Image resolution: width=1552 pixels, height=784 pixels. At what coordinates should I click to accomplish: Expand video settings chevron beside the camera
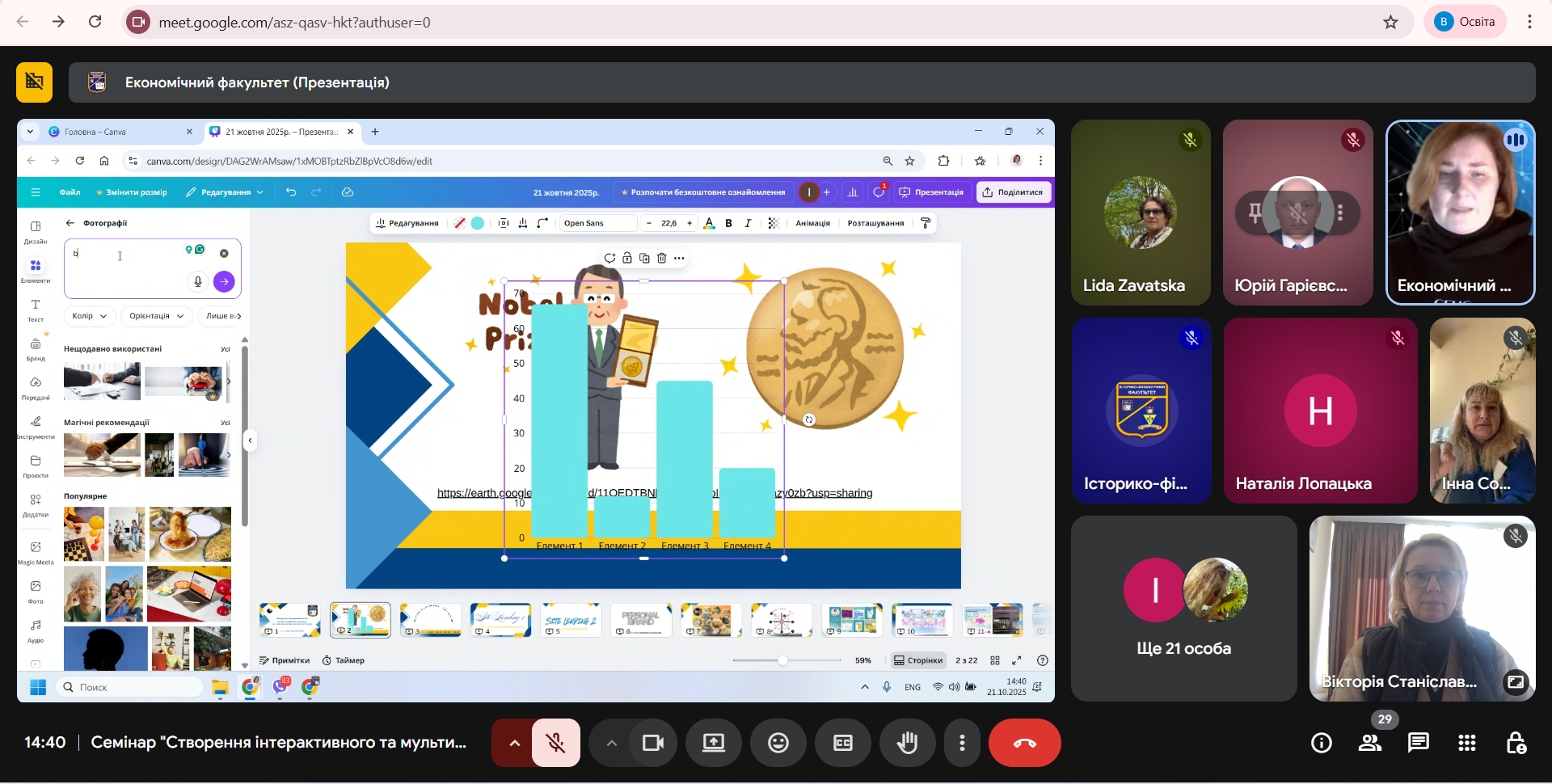(x=611, y=743)
